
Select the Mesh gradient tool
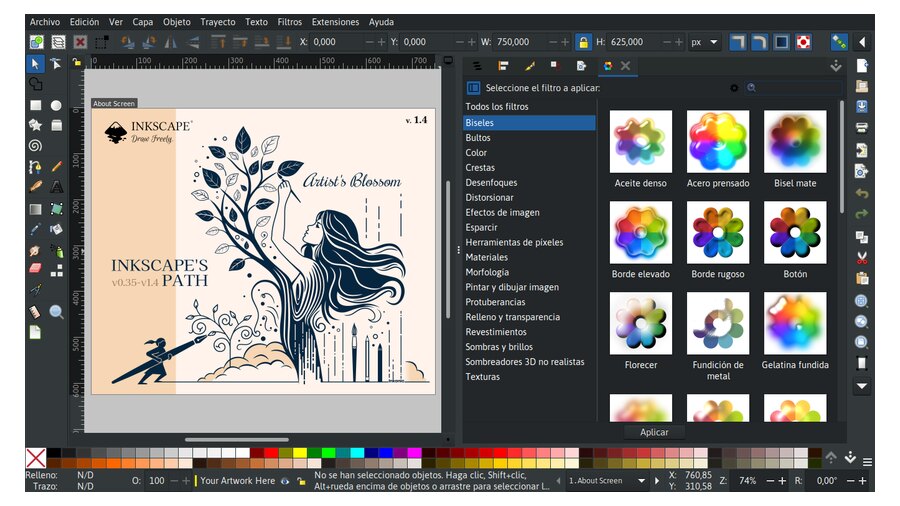(x=56, y=209)
